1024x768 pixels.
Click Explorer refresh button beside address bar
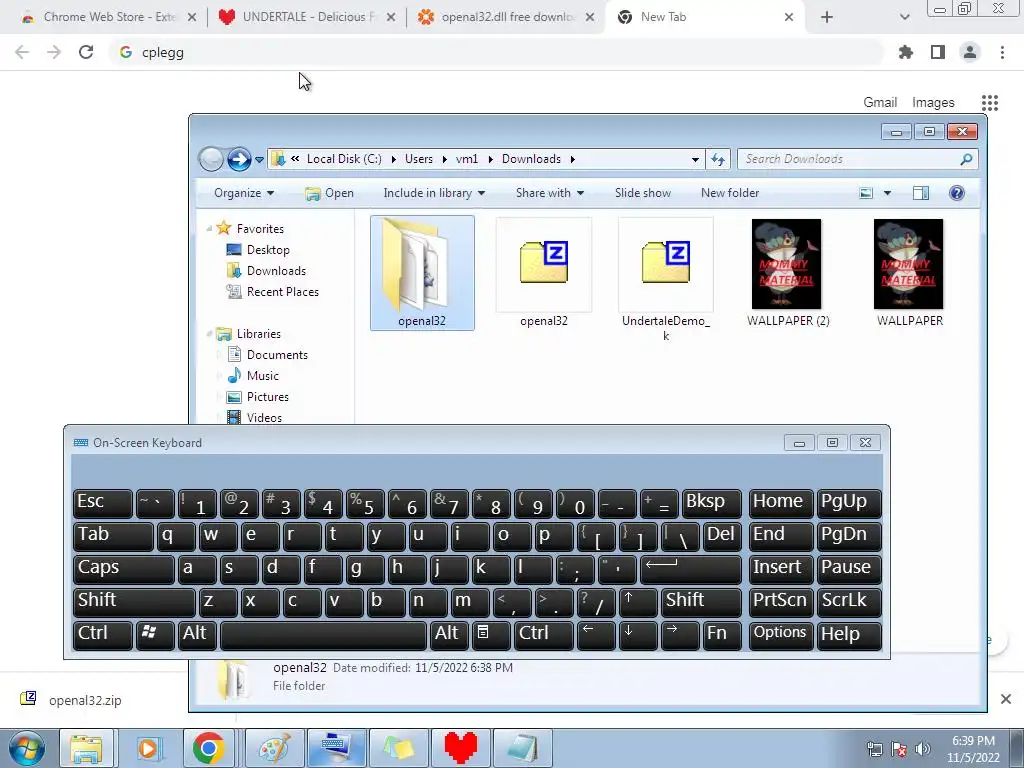click(x=718, y=159)
